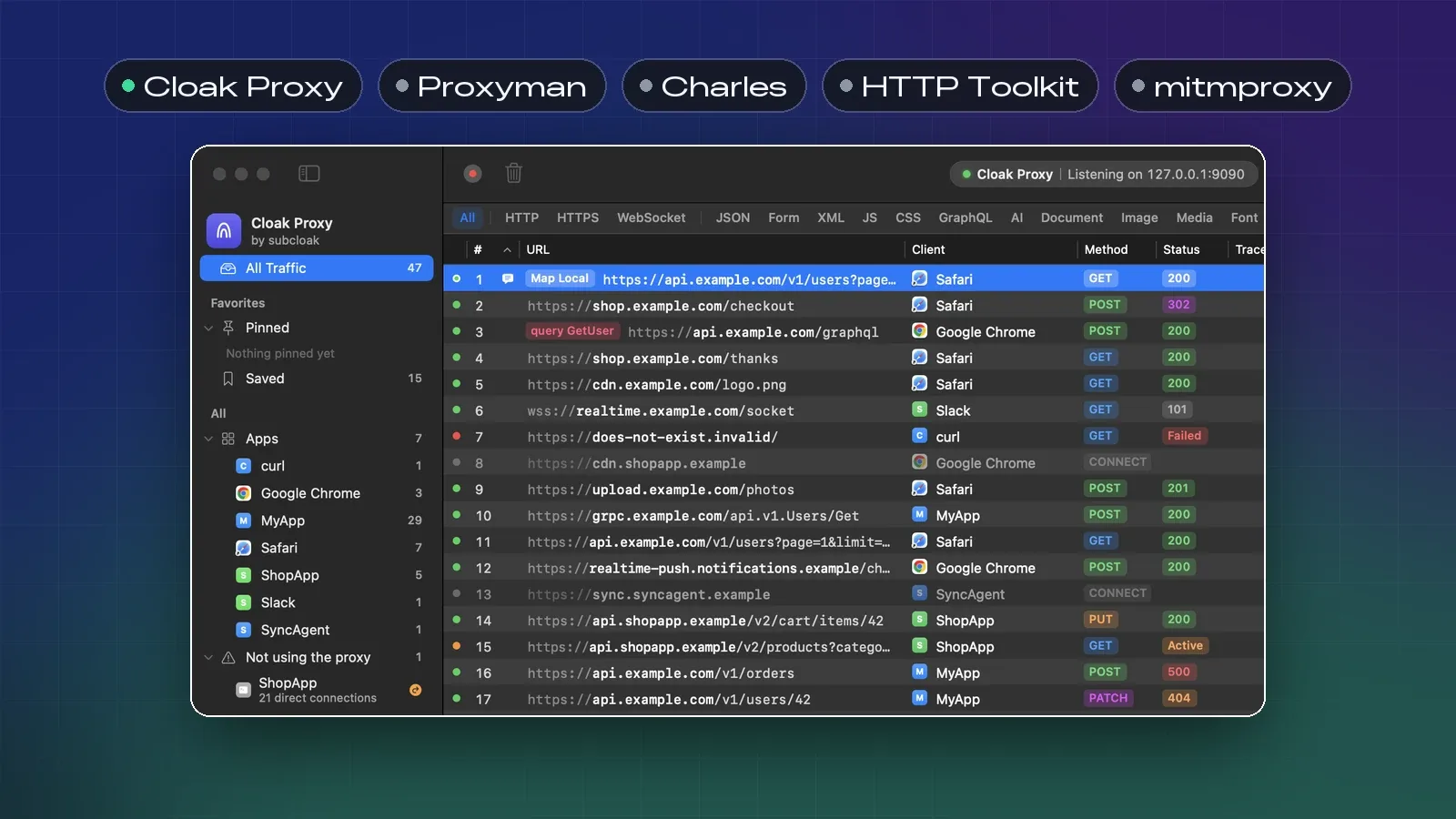The width and height of the screenshot is (1456, 819).
Task: Click the Failed status badge
Action: tap(1184, 436)
